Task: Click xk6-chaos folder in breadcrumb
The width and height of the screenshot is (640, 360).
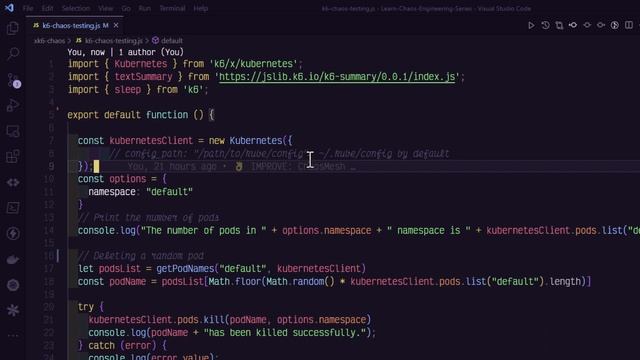Action: 49,41
